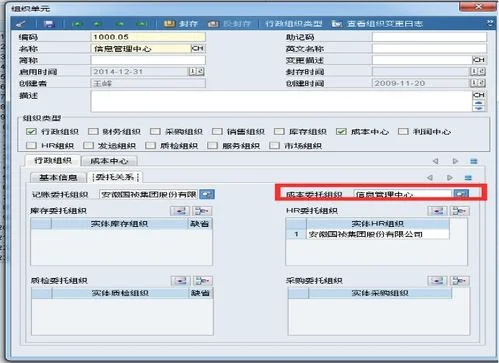Viewport: 499px width, 363px height.
Task: Go to first record with toolbar arrow
Action: click(77, 24)
